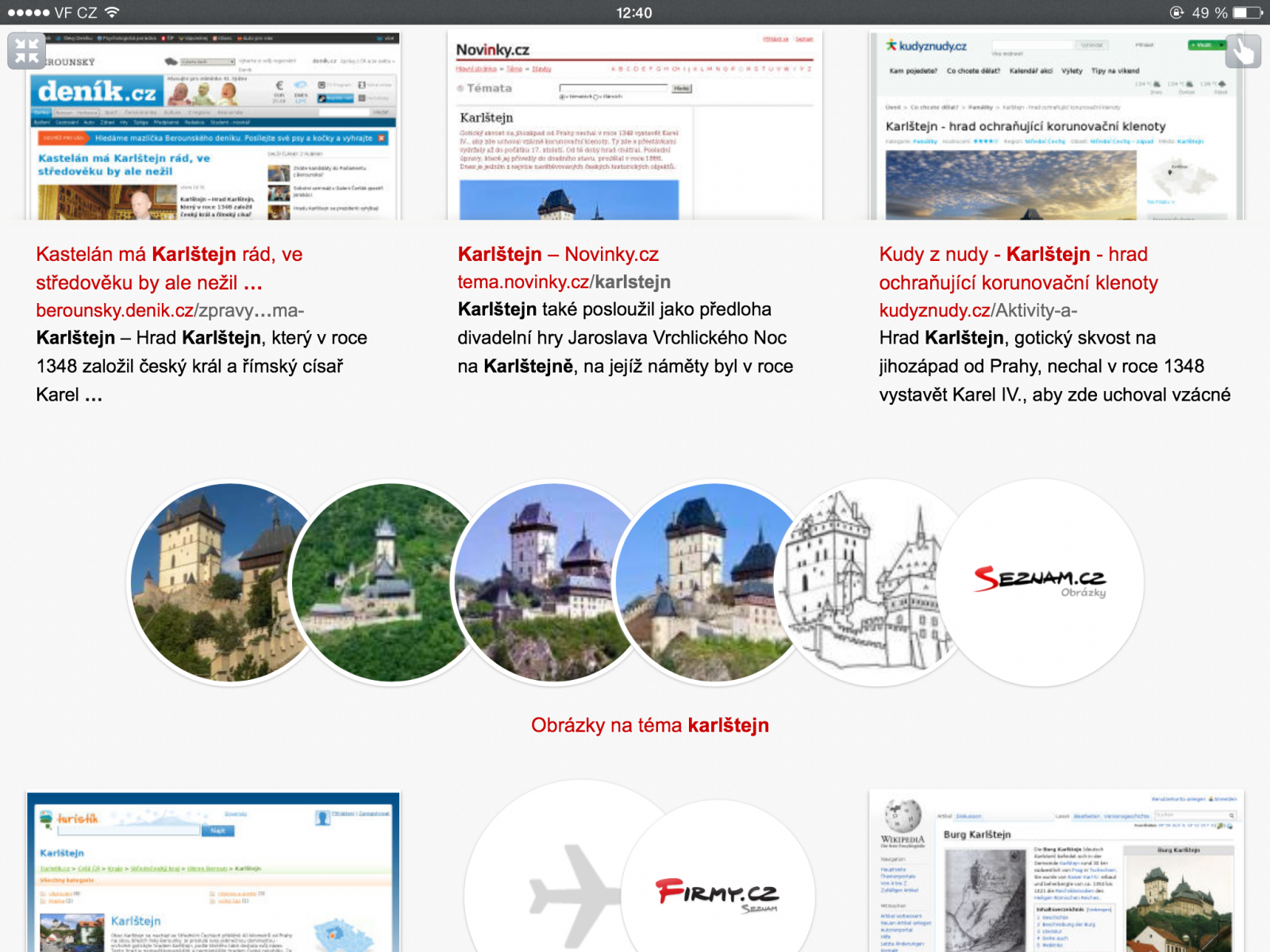This screenshot has width=1270, height=952.
Task: Expand the 'Zprávy z ČR a ze světa' chevron
Action: (x=393, y=61)
